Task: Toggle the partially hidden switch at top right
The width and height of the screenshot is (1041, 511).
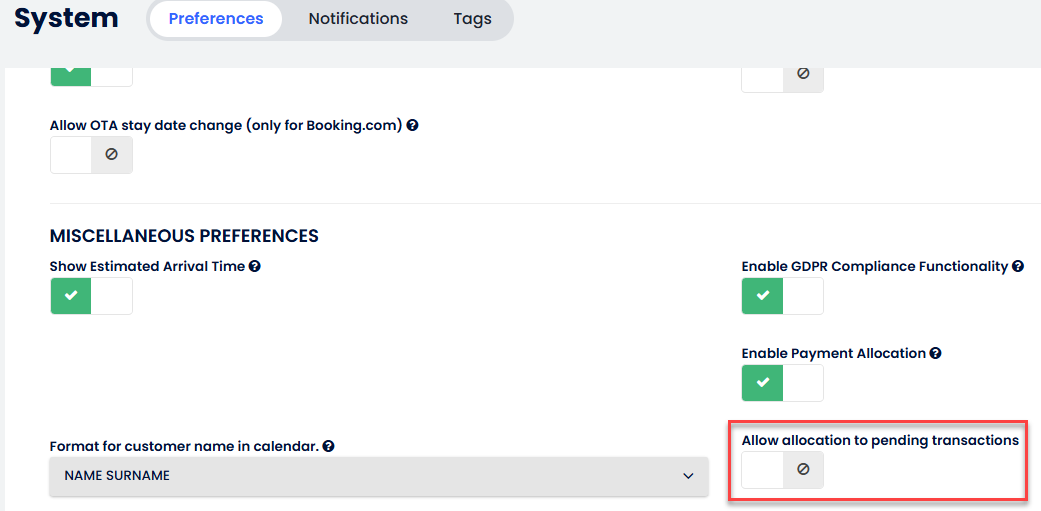Action: click(782, 75)
